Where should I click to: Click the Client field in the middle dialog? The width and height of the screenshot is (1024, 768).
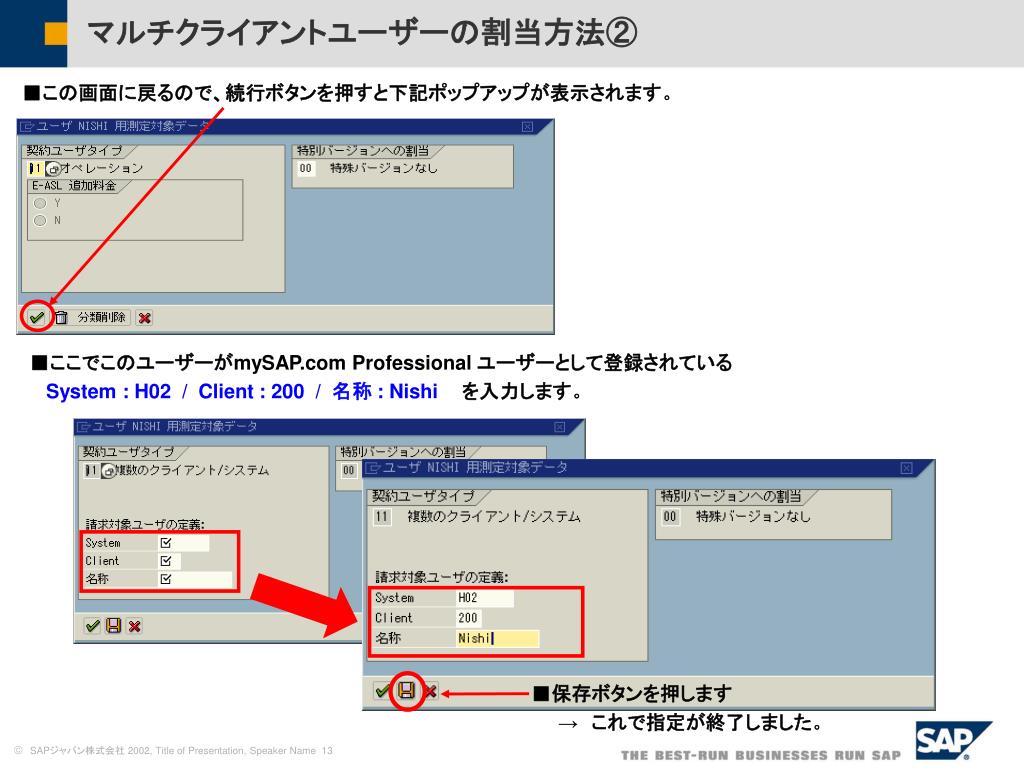click(x=169, y=561)
